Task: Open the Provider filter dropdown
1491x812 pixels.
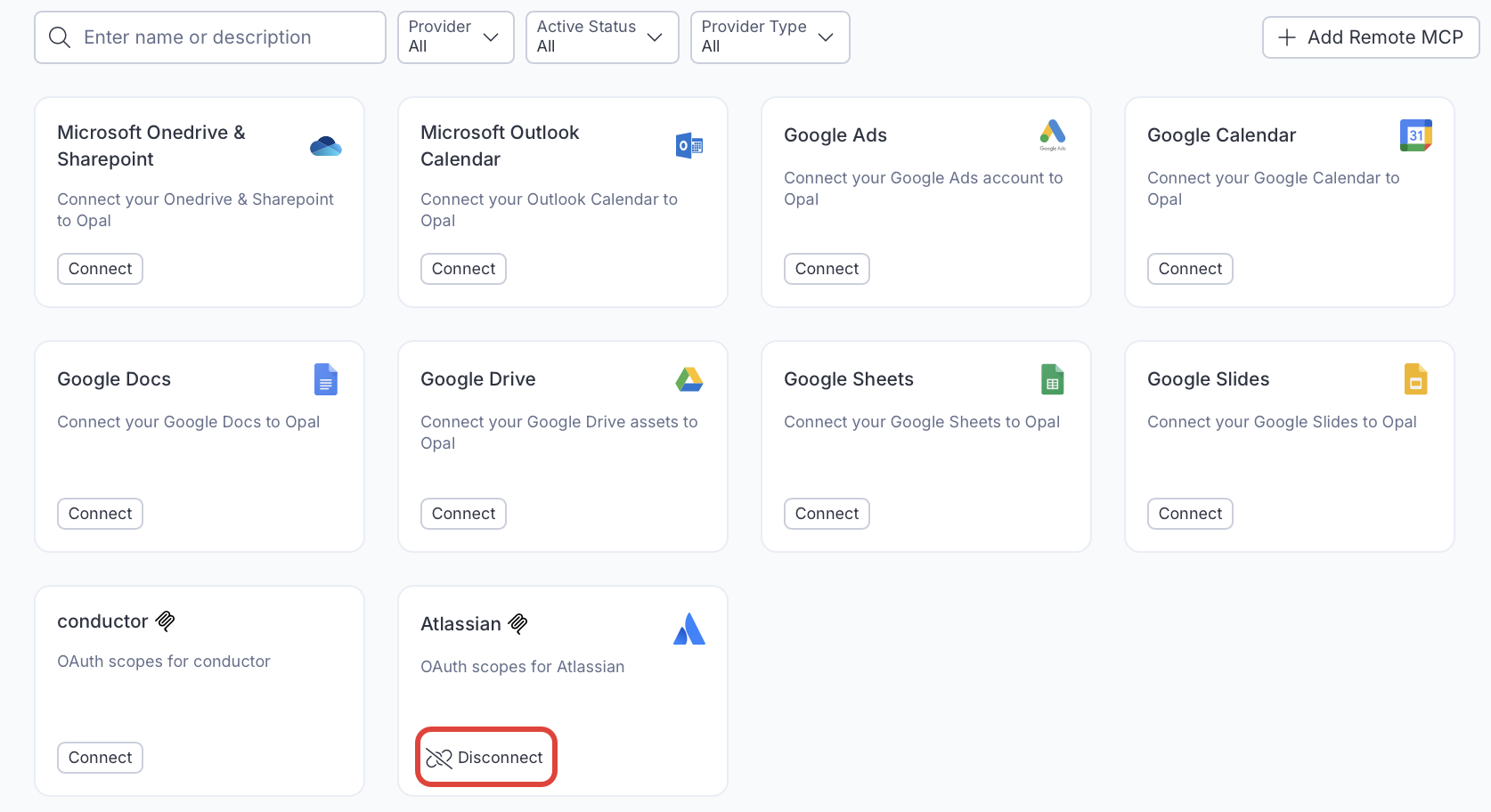Action: click(455, 37)
